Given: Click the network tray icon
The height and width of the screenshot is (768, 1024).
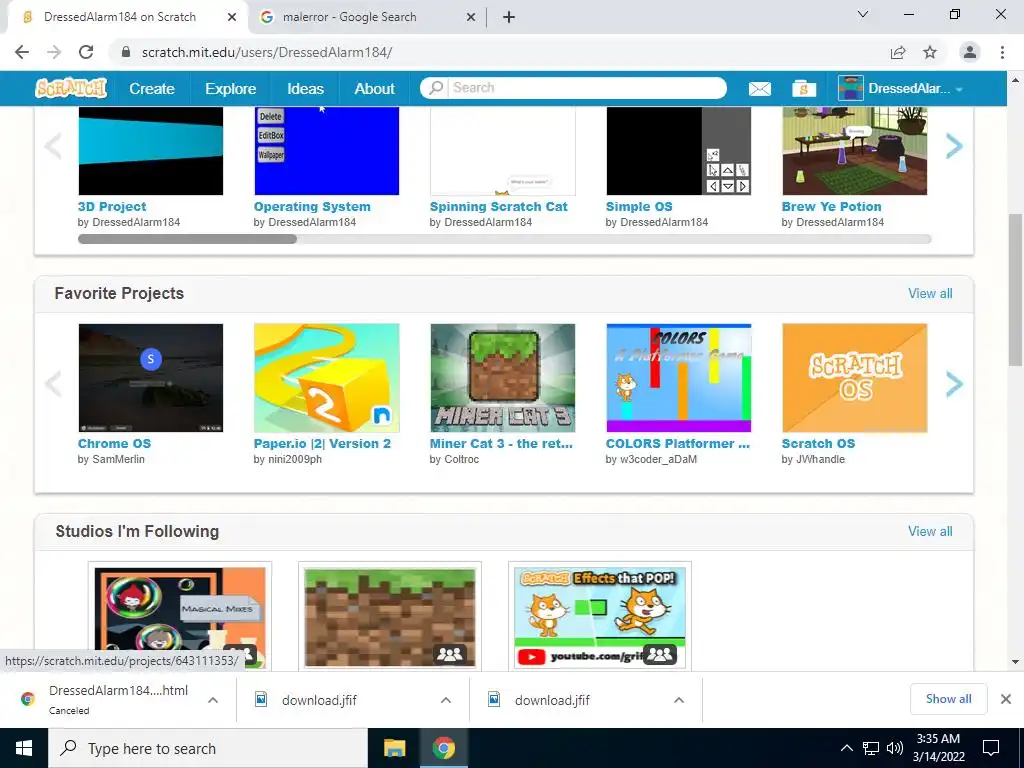Looking at the screenshot, I should click(871, 748).
